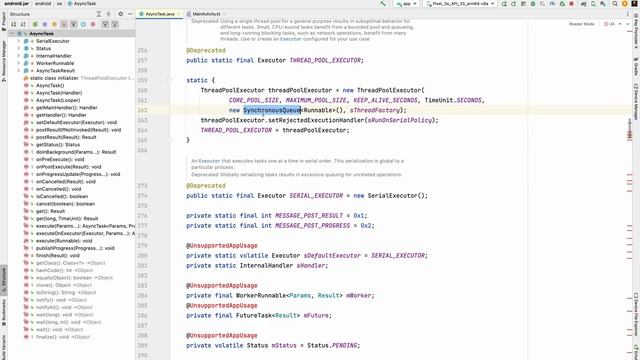
Task: Click the Build hammer icon
Action: pyautogui.click(x=383, y=4)
